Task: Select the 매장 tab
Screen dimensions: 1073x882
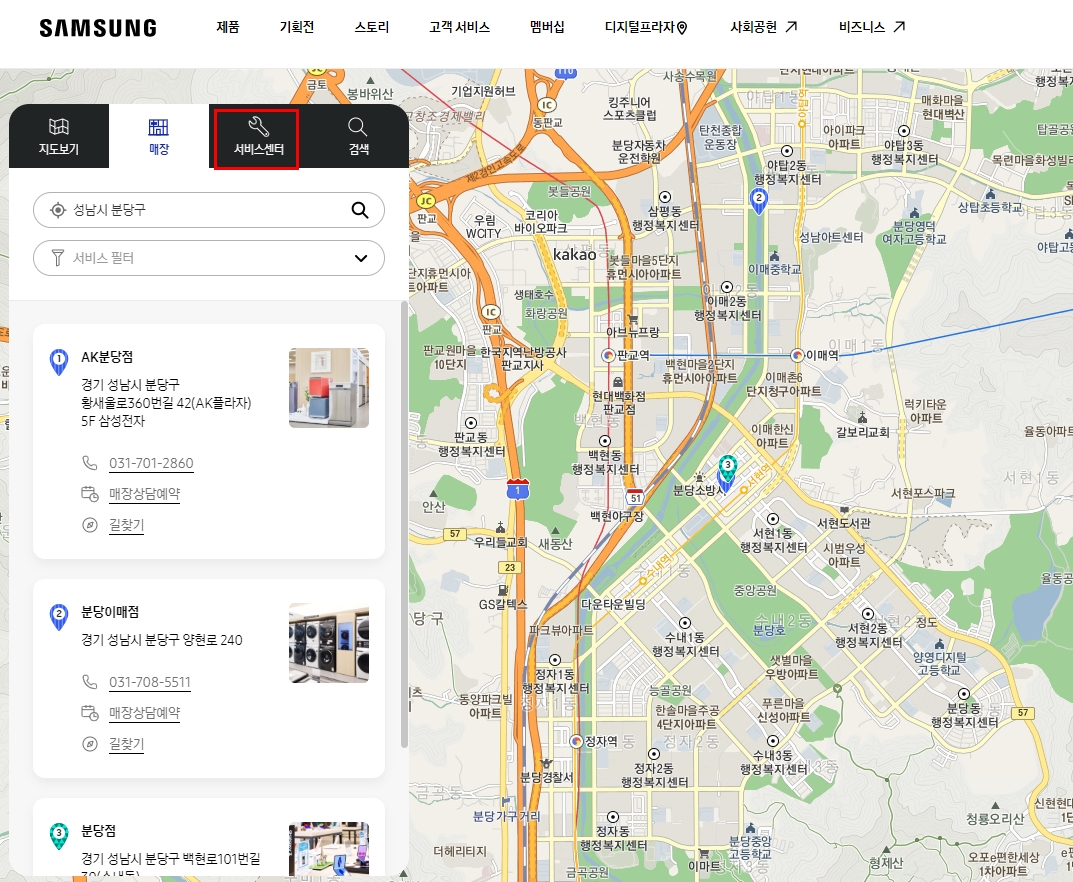Action: pos(159,137)
